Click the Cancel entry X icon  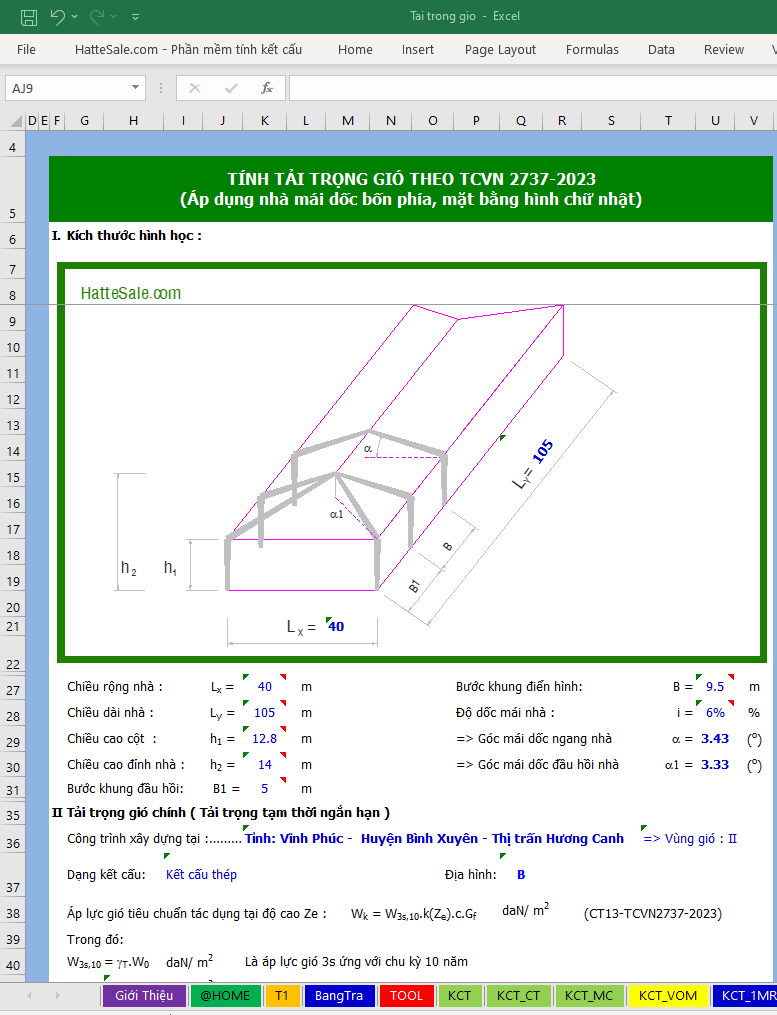(x=194, y=88)
